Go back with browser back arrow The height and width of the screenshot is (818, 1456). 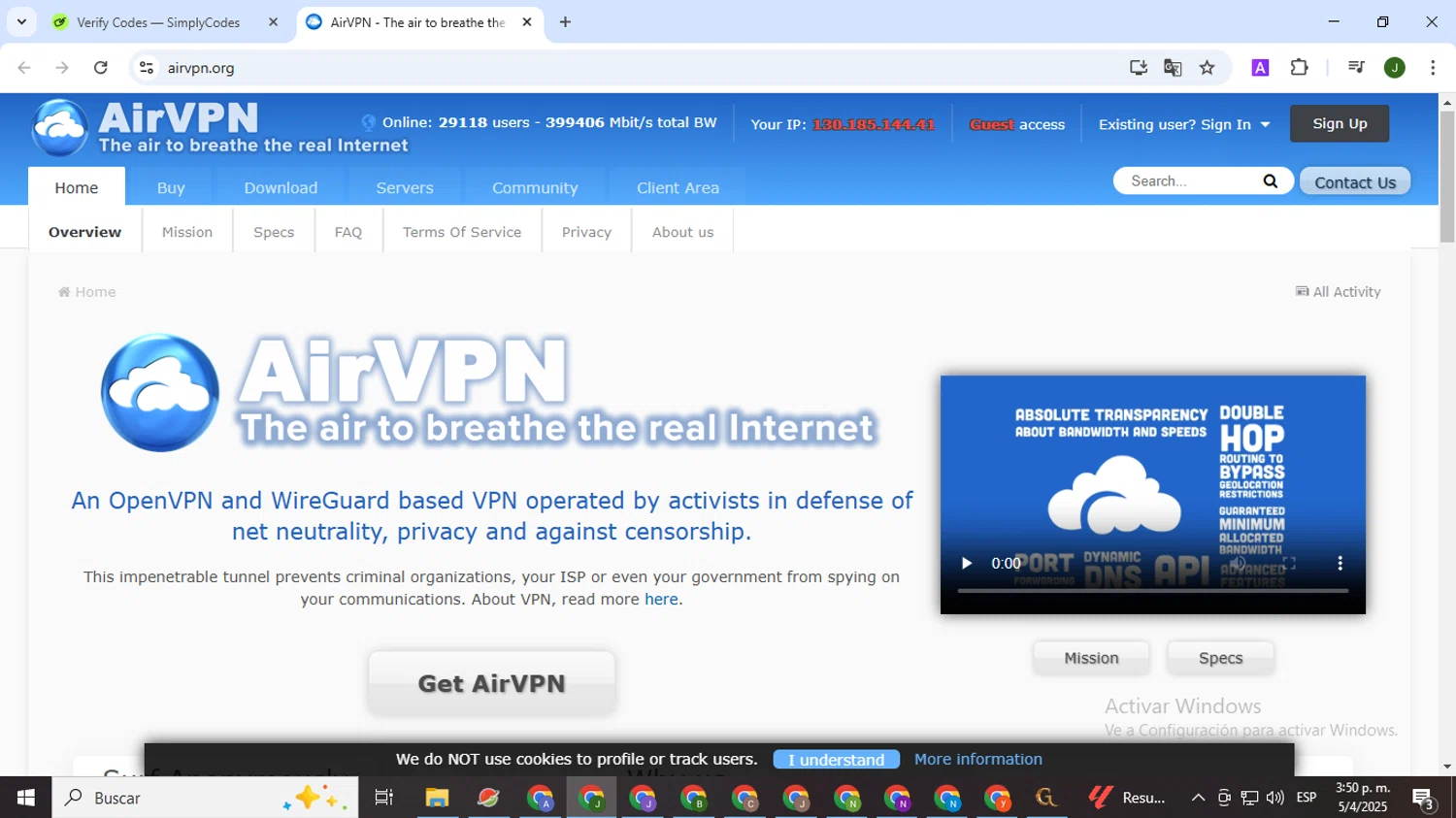(24, 68)
